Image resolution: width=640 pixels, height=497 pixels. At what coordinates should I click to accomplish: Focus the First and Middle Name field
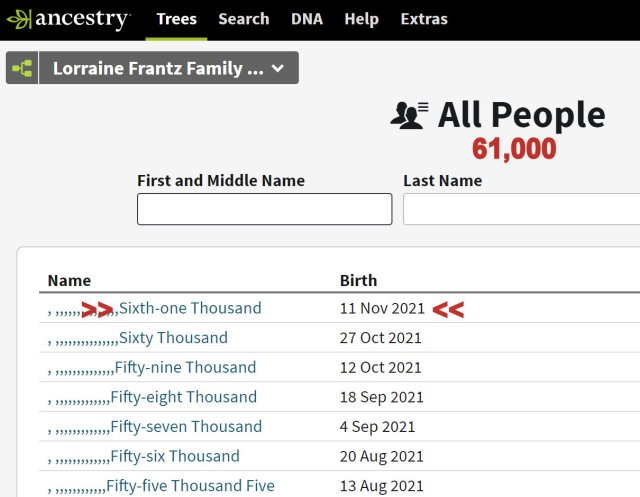pos(264,209)
